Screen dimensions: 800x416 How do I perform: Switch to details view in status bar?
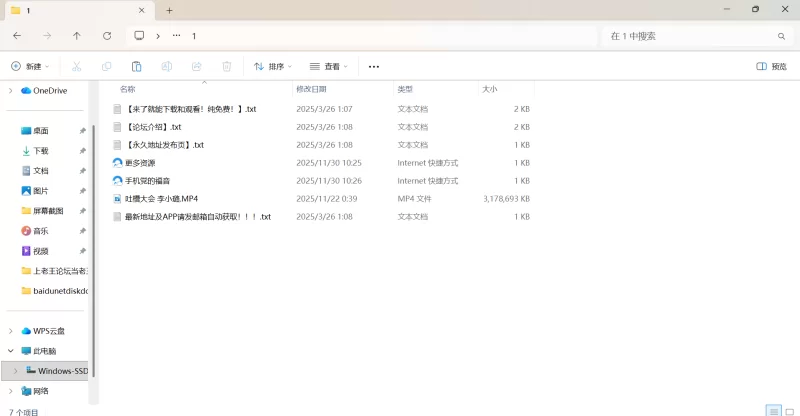tap(773, 410)
